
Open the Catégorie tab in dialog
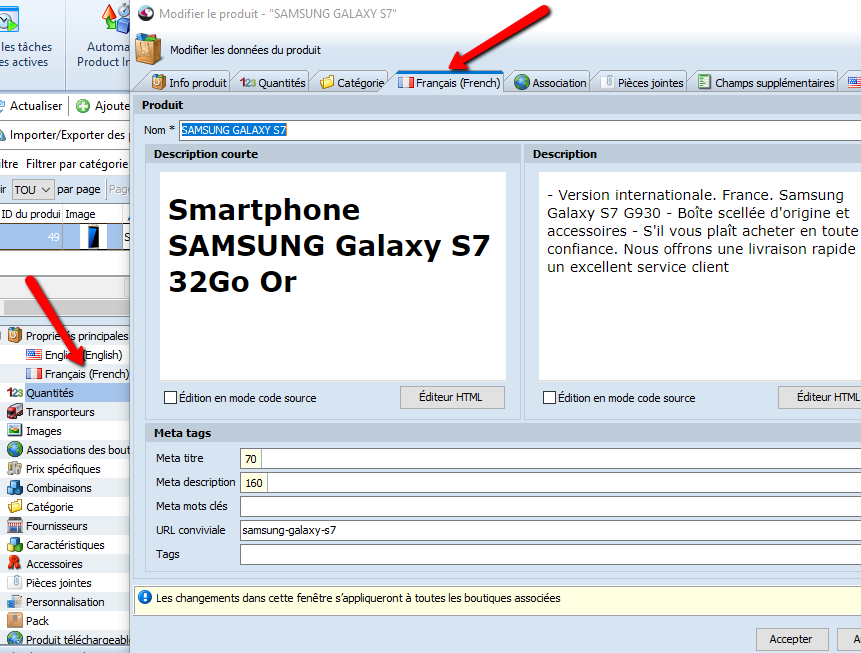352,82
